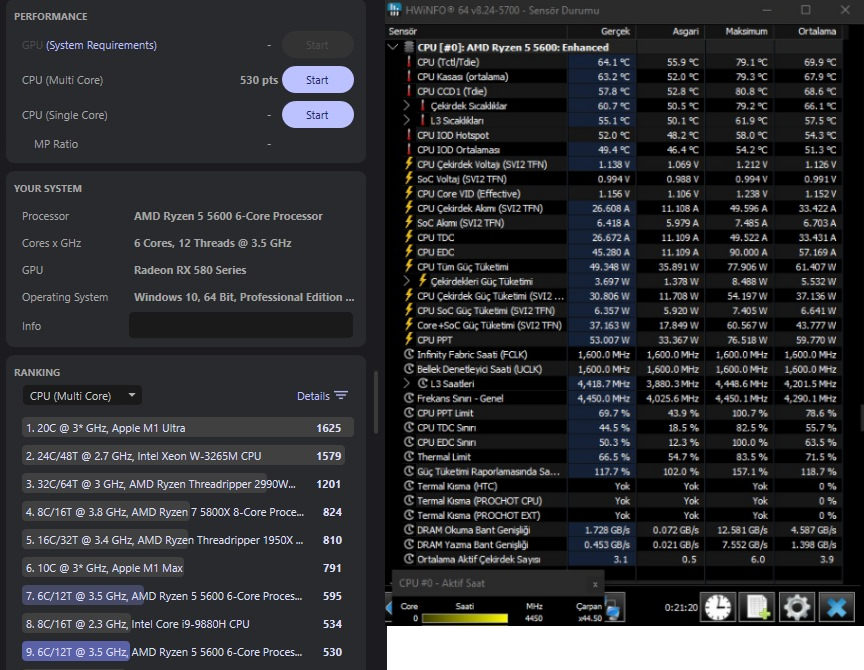Click the Maksimum column header
The width and height of the screenshot is (864, 670).
click(746, 31)
